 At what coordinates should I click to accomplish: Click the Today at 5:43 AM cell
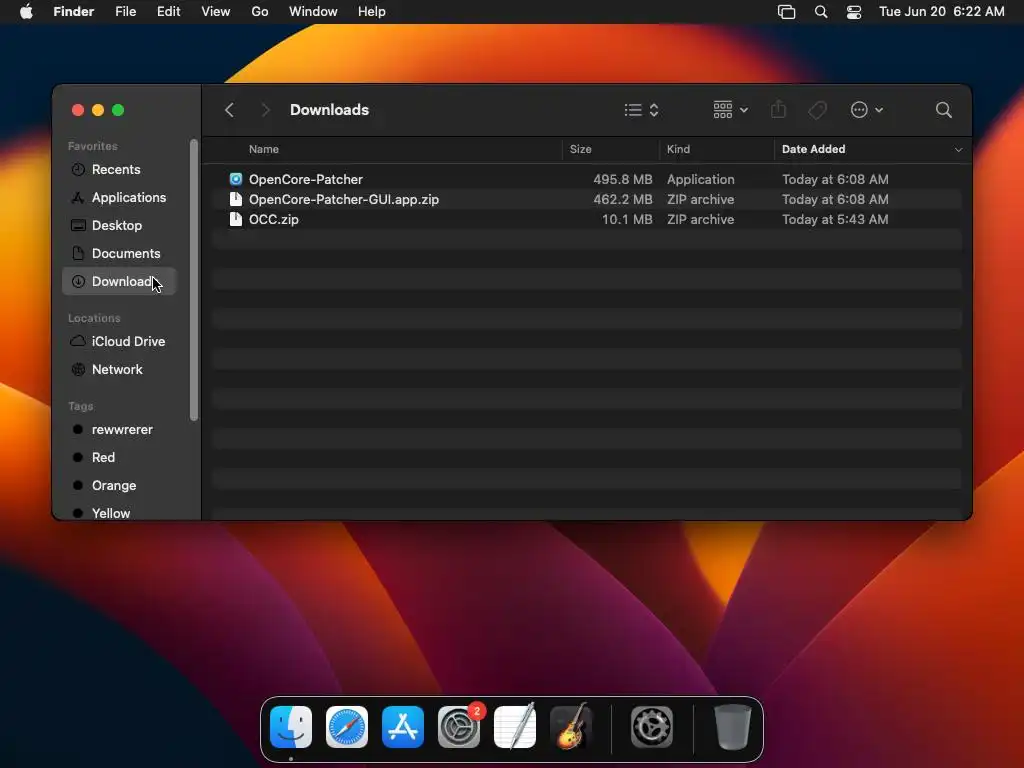[835, 219]
